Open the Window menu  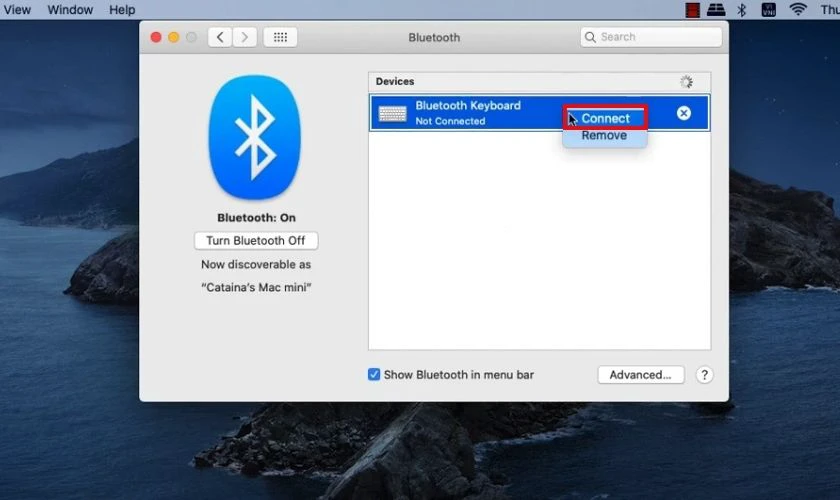click(70, 10)
